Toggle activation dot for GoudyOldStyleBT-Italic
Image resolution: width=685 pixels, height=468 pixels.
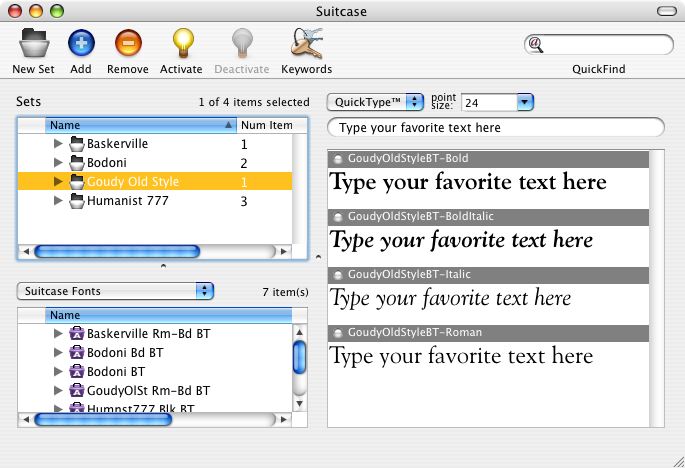click(x=337, y=275)
